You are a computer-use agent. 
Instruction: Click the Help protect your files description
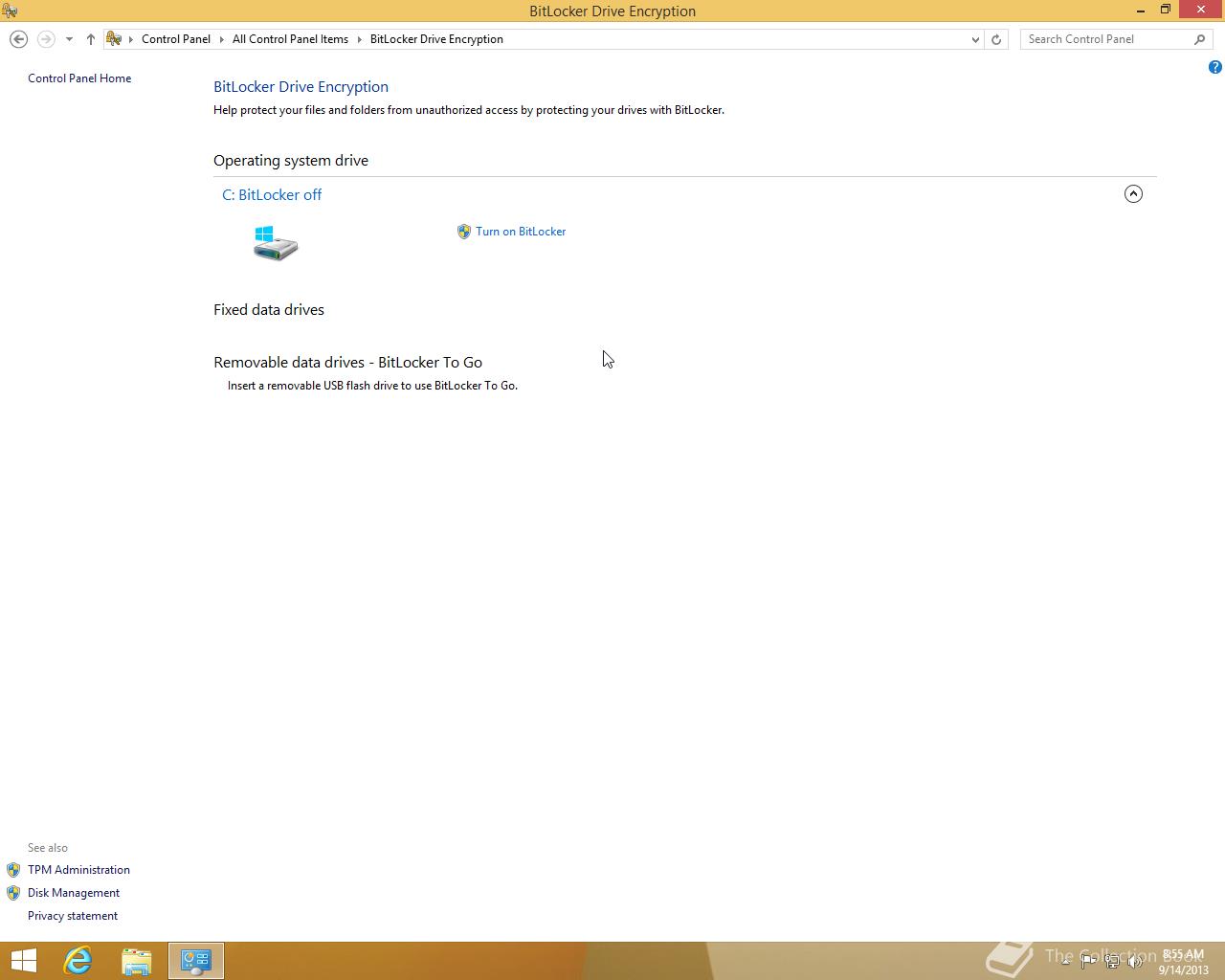tap(469, 110)
